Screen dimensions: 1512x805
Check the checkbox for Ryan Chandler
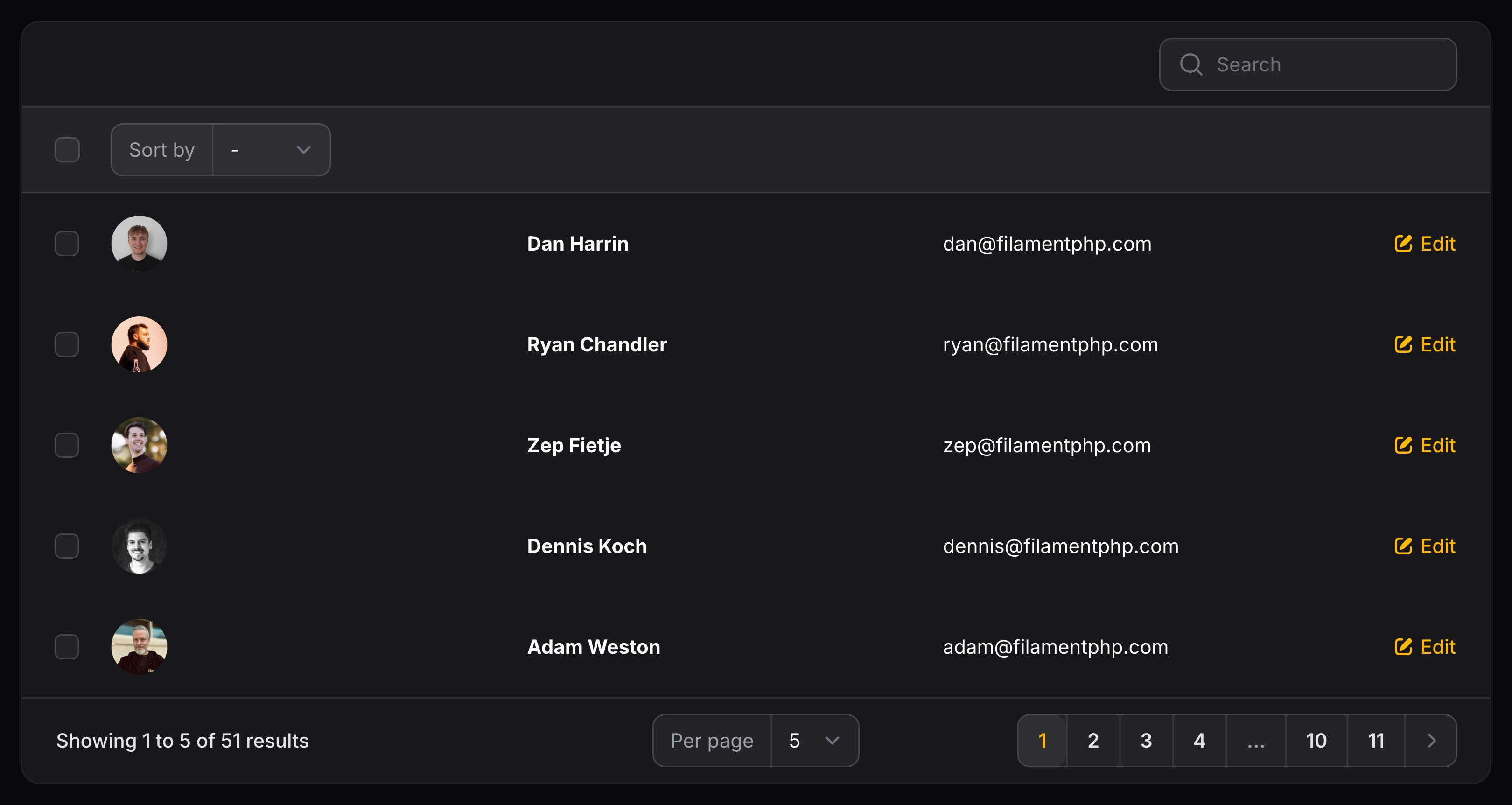tap(67, 345)
